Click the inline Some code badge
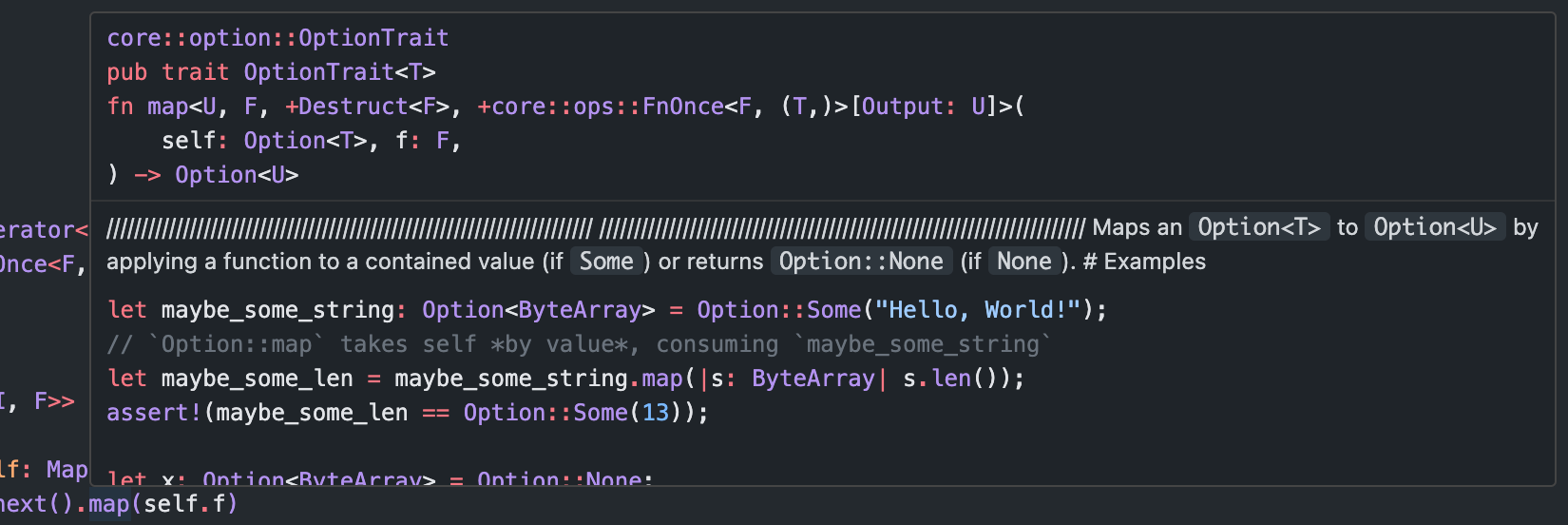The image size is (1568, 525). (606, 262)
